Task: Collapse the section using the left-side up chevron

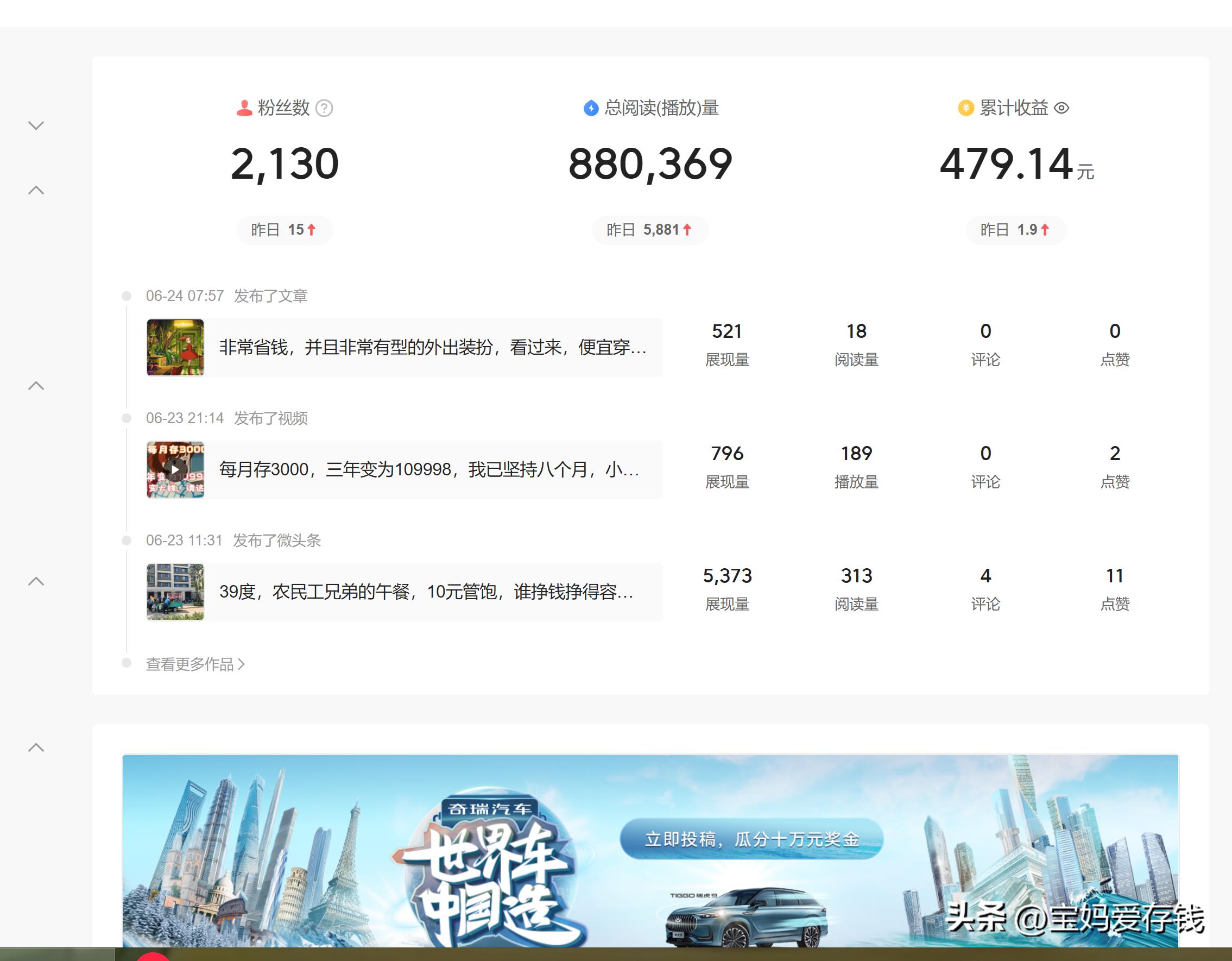Action: click(36, 190)
